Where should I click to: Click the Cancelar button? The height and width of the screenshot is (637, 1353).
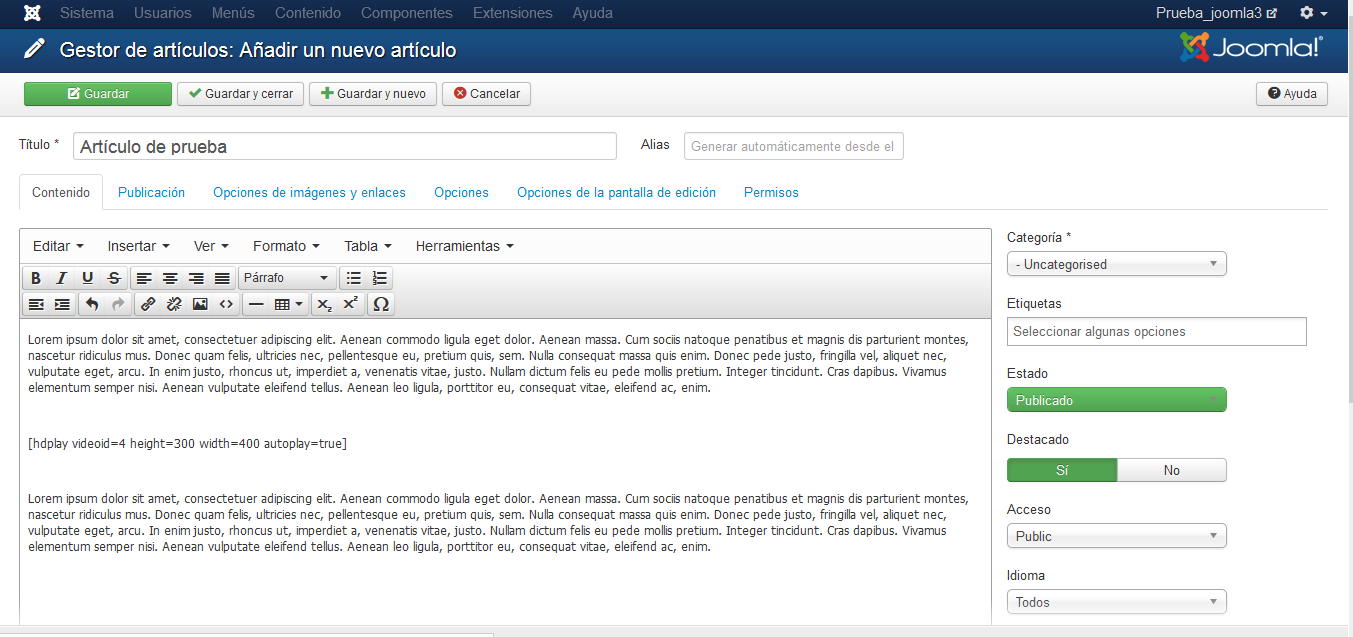pyautogui.click(x=486, y=94)
